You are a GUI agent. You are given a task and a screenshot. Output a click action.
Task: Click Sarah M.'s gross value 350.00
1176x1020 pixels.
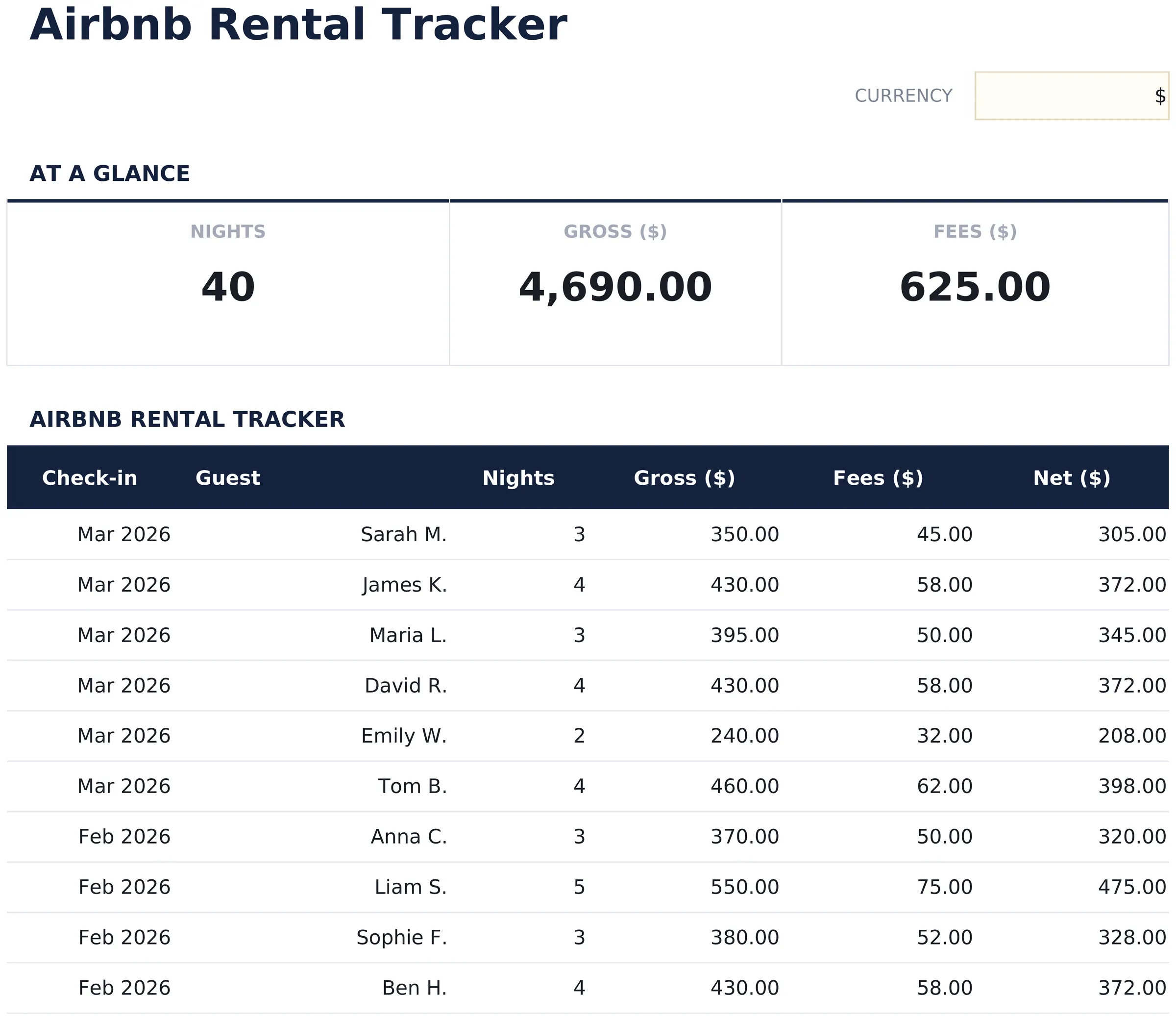[x=745, y=534]
